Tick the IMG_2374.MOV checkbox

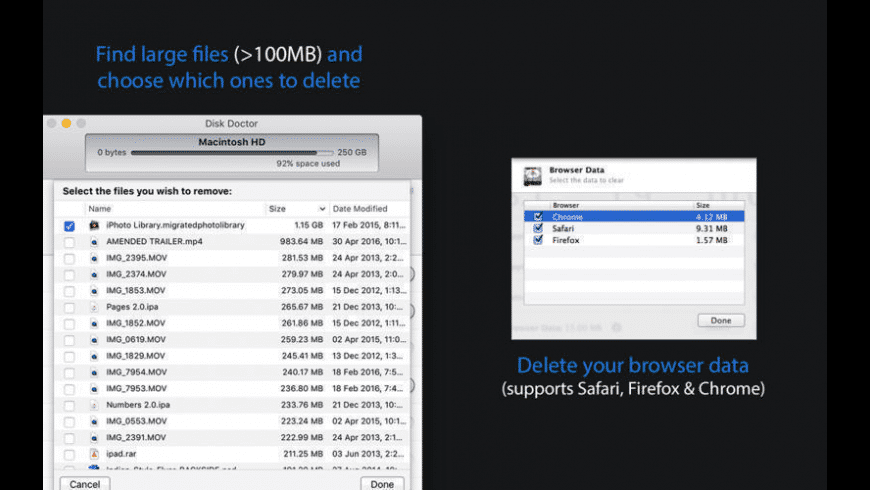pos(69,275)
